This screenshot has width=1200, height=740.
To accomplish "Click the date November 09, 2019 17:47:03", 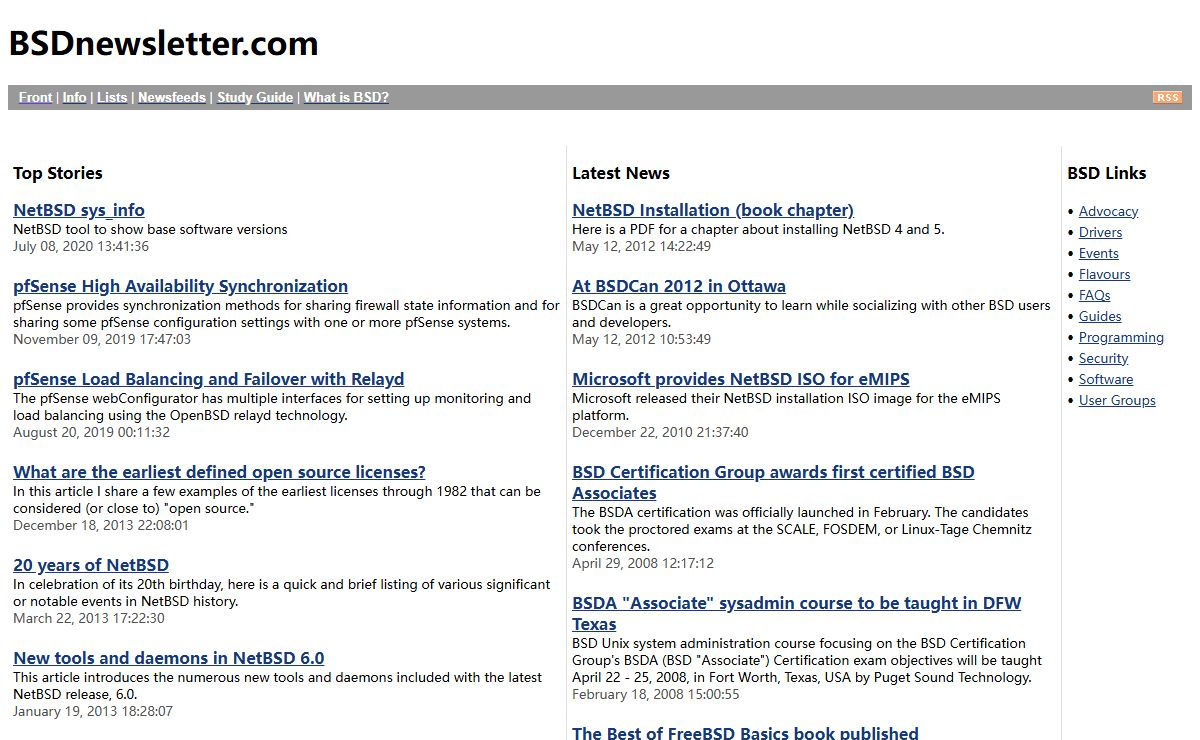I will point(102,339).
